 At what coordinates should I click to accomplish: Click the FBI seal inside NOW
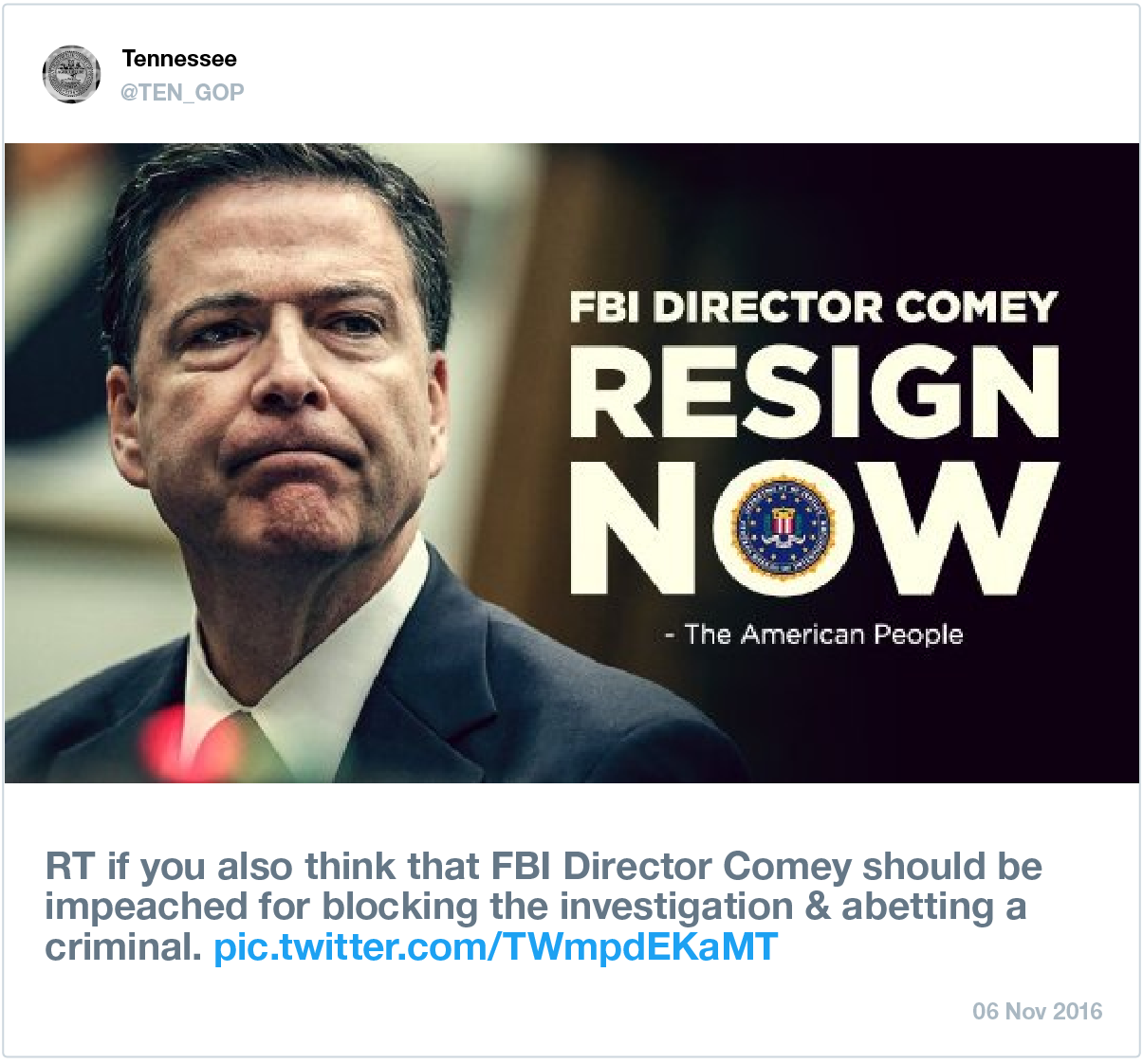click(784, 527)
